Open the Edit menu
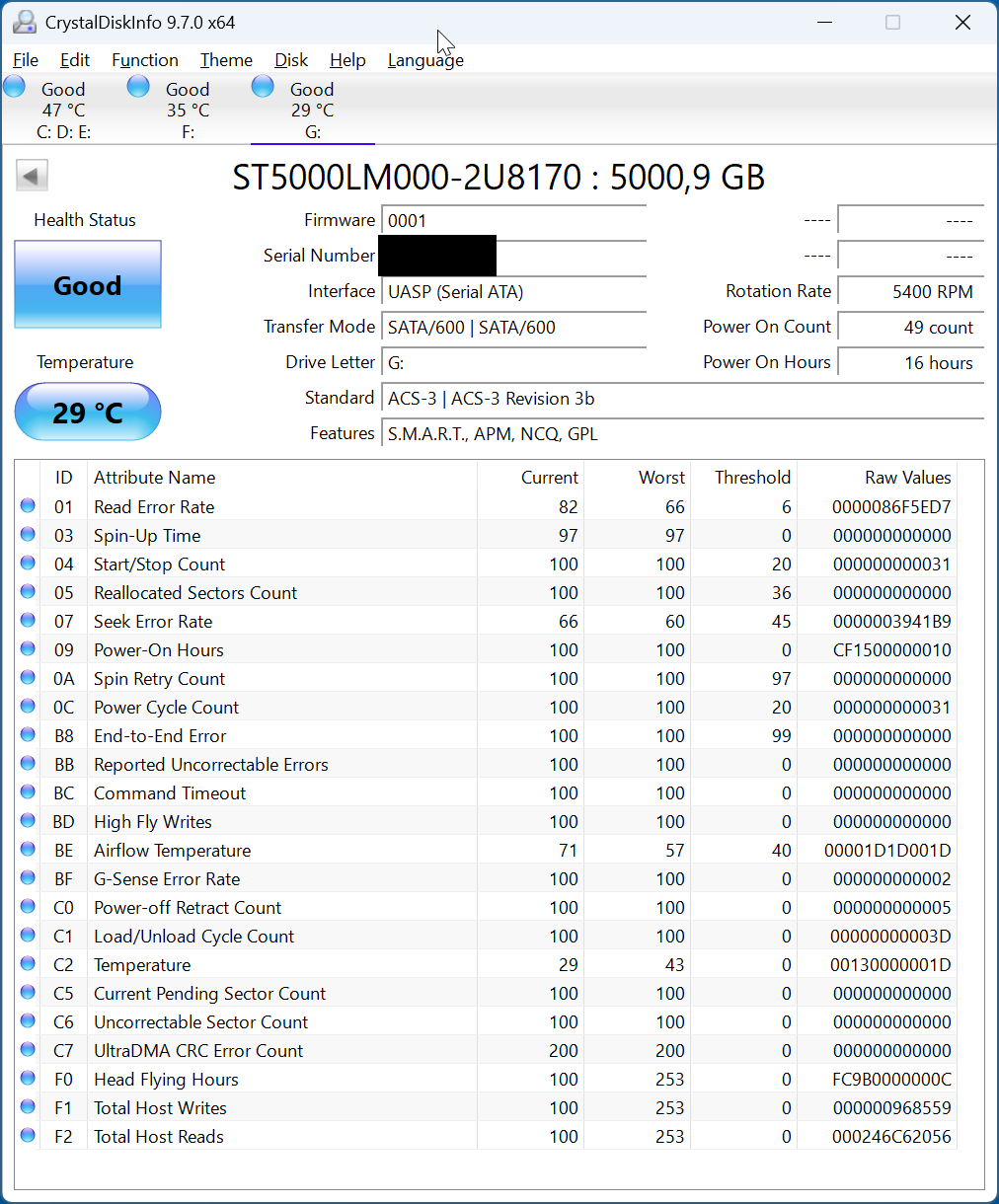The height and width of the screenshot is (1204, 999). point(75,60)
